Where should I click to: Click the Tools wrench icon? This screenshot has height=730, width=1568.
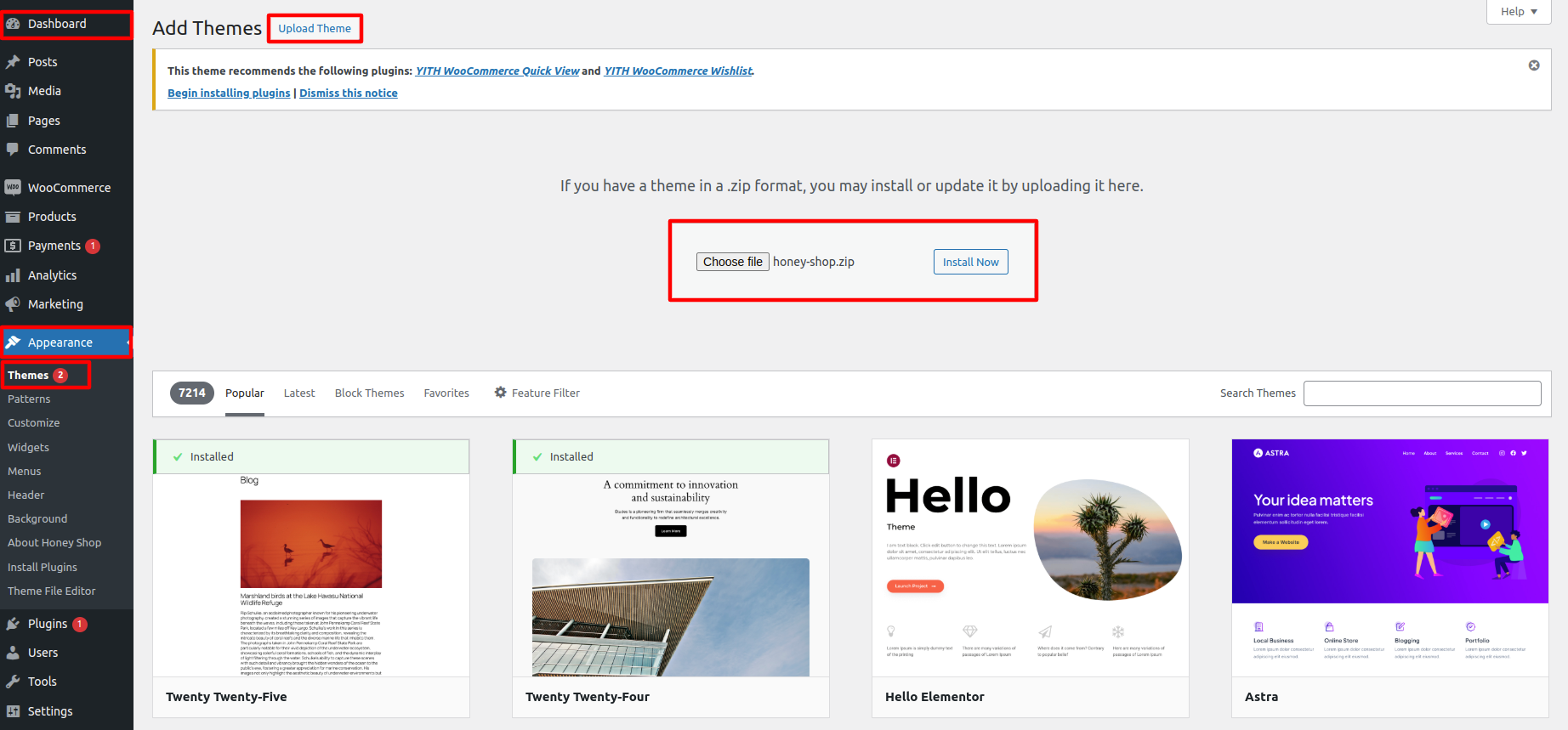[x=13, y=682]
